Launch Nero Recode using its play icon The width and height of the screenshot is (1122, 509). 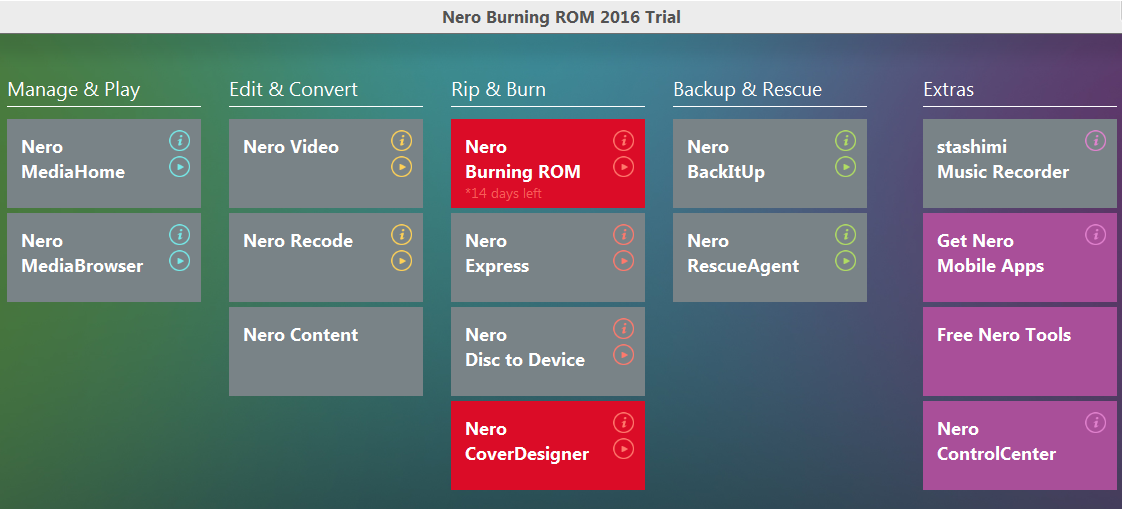401,261
